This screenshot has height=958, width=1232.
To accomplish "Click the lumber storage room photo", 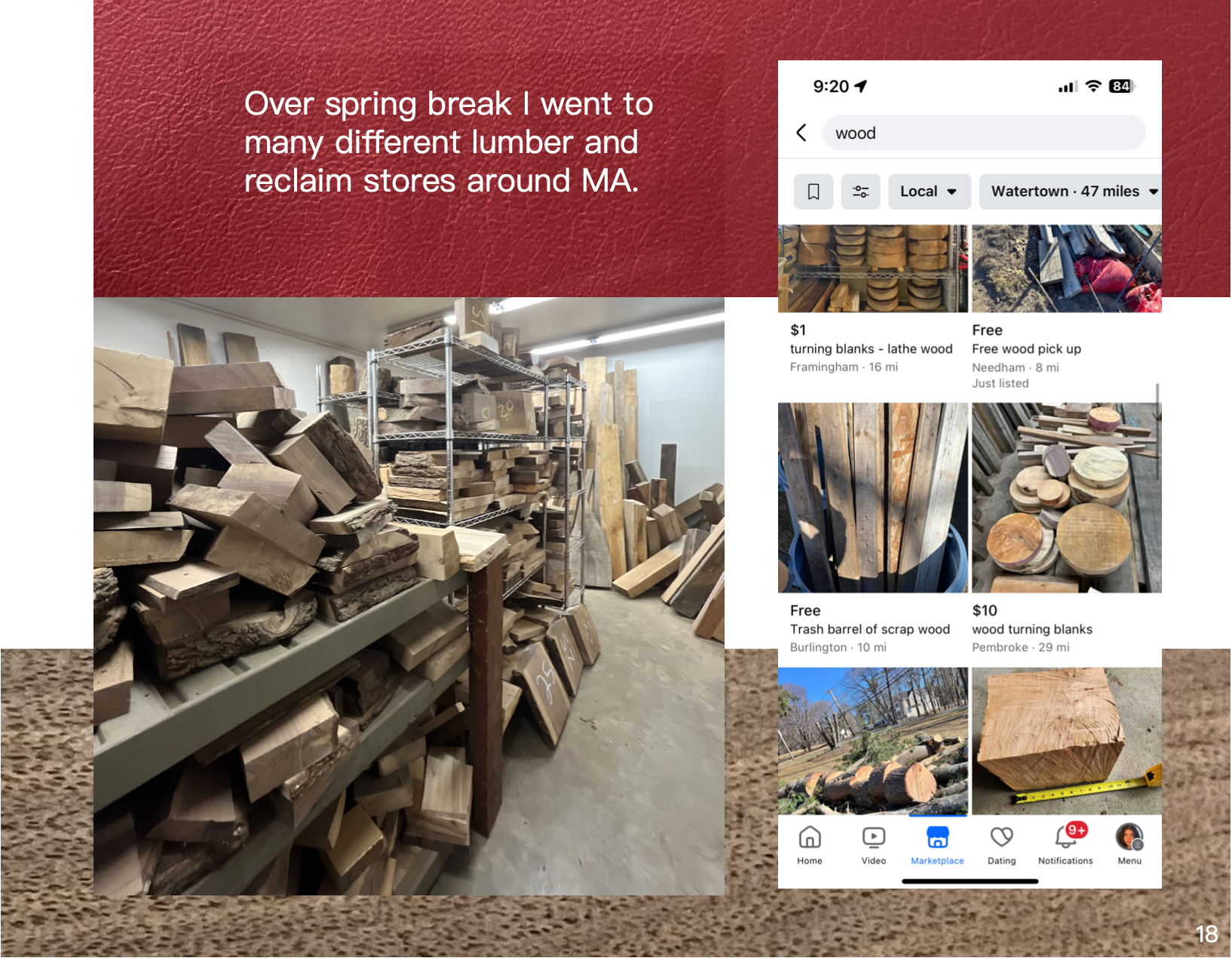I will (409, 596).
